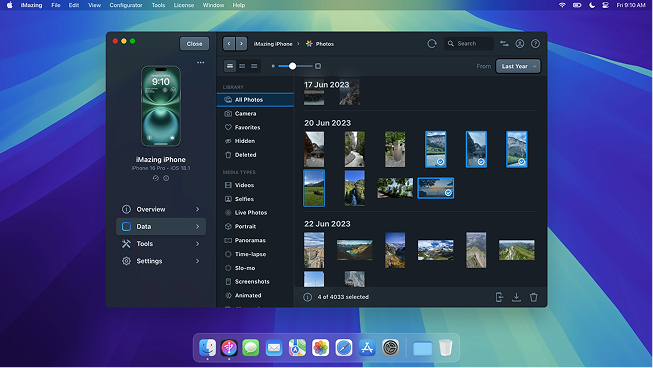Open the Window menu

coord(213,5)
